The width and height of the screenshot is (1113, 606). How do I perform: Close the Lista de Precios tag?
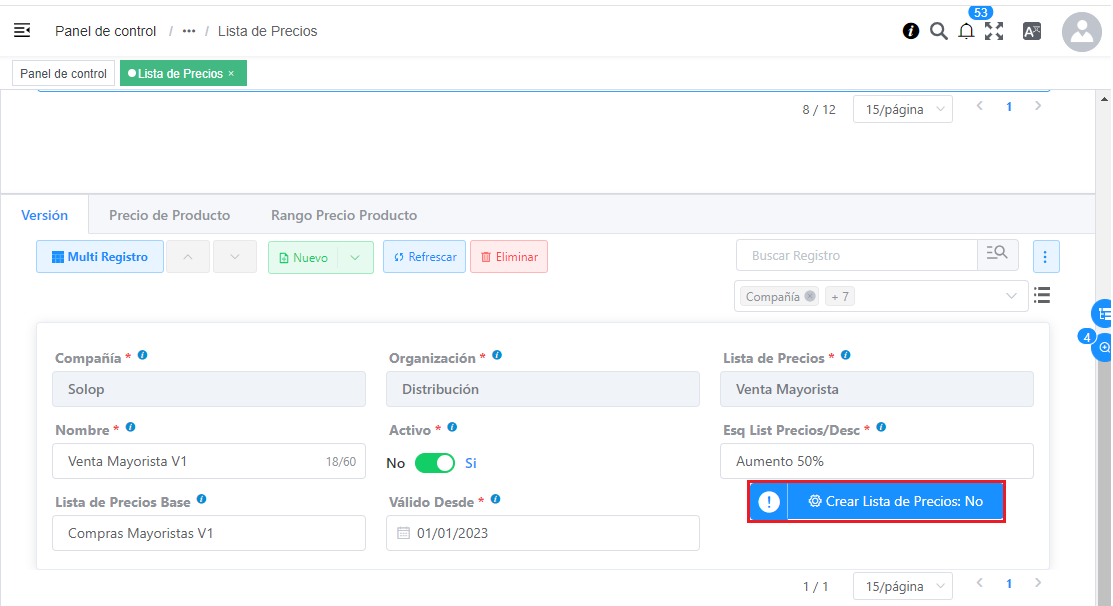pos(231,73)
